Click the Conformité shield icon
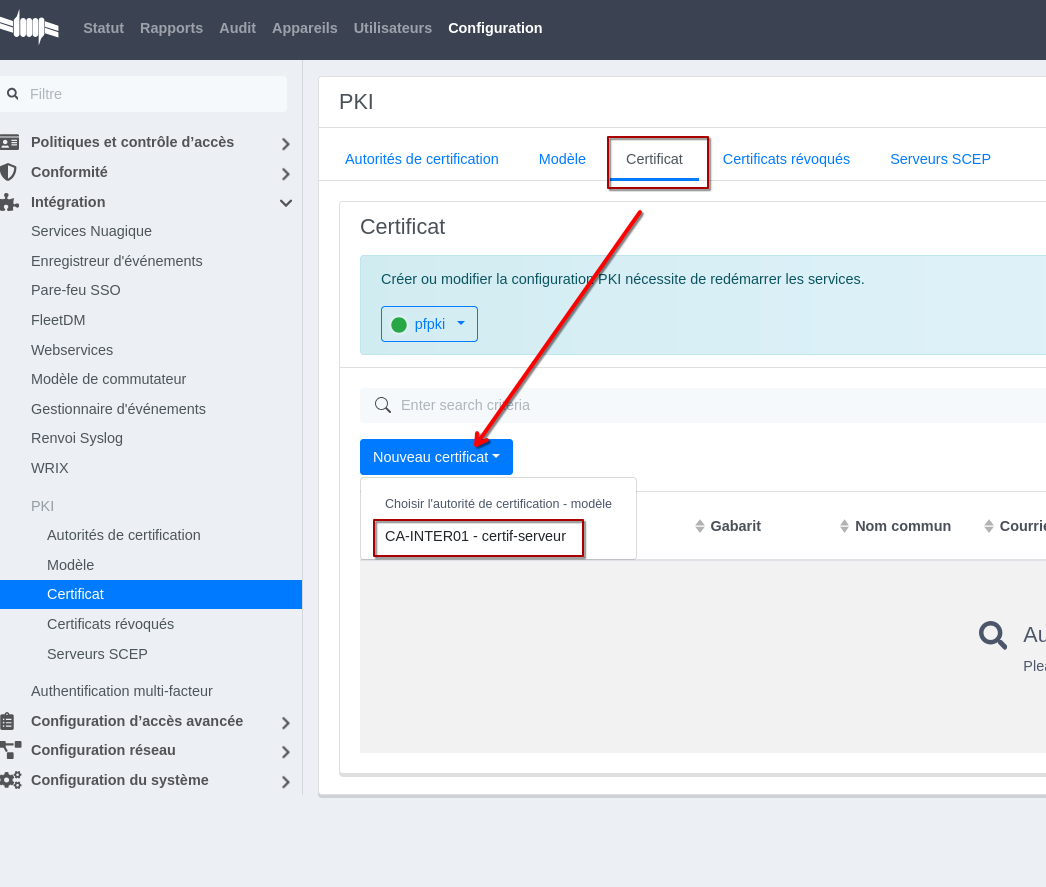The width and height of the screenshot is (1046, 887). click(9, 172)
